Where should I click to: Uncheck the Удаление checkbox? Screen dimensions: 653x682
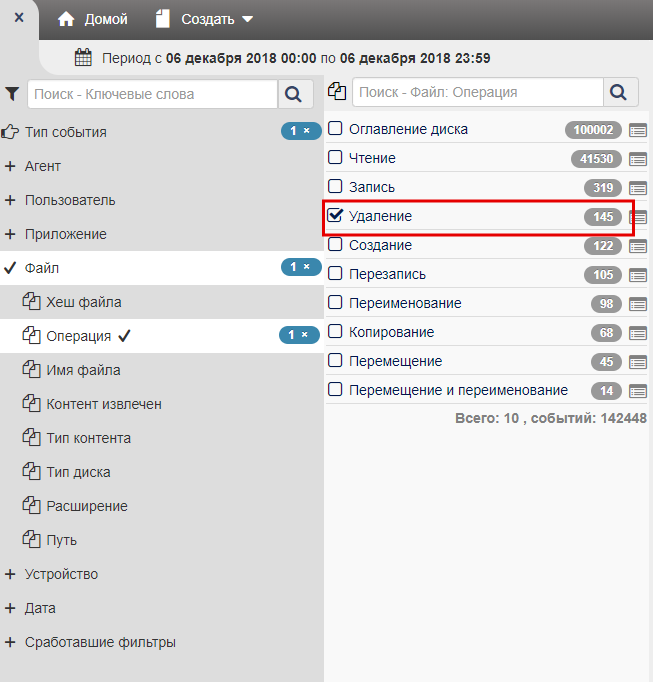pyautogui.click(x=336, y=215)
